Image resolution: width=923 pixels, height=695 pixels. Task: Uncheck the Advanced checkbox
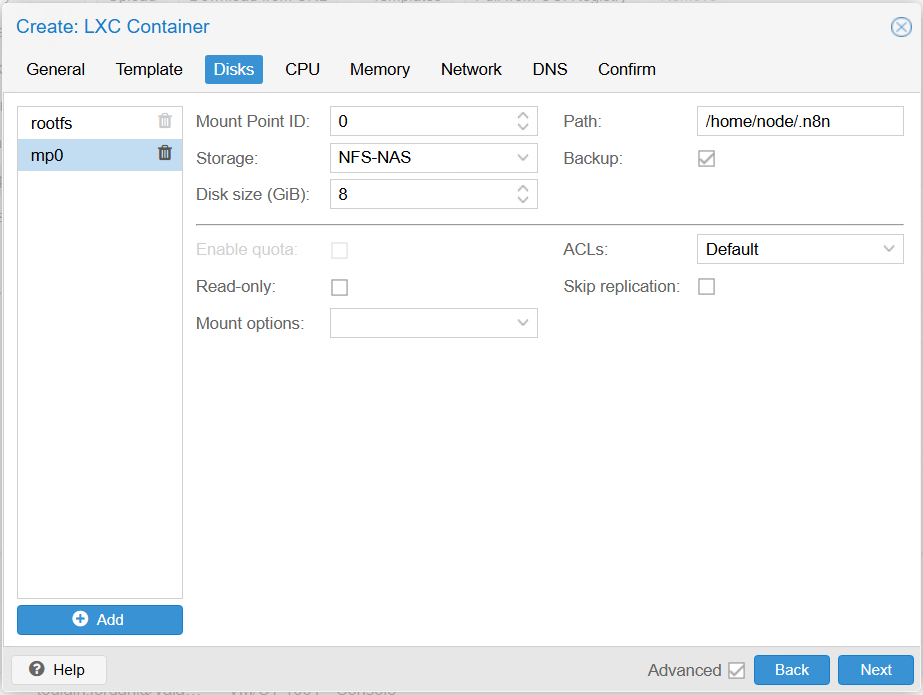coord(737,670)
